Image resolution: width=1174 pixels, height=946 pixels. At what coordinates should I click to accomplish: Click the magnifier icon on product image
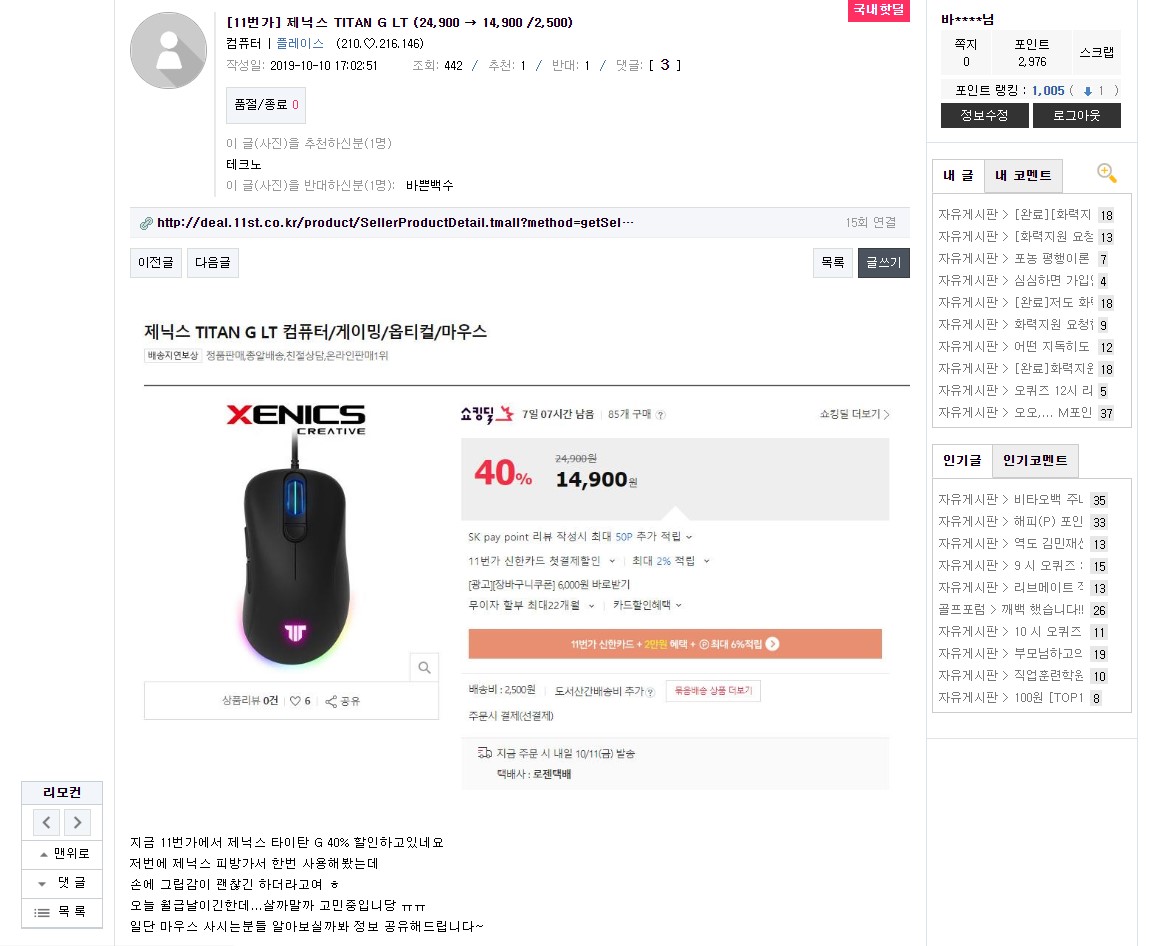pos(425,668)
